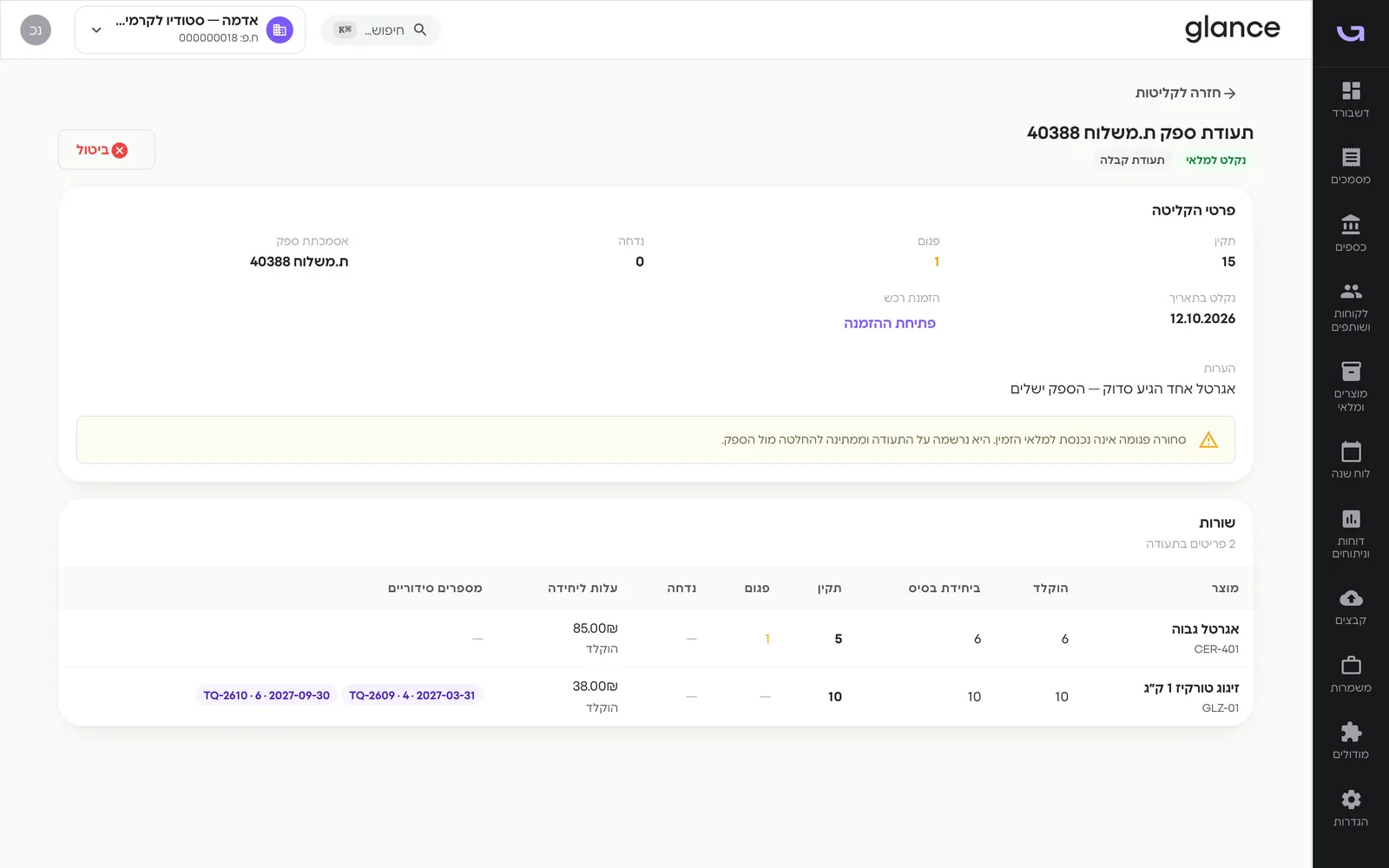1389x868 pixels.
Task: Click the ביטול cancel button
Action: click(x=107, y=149)
